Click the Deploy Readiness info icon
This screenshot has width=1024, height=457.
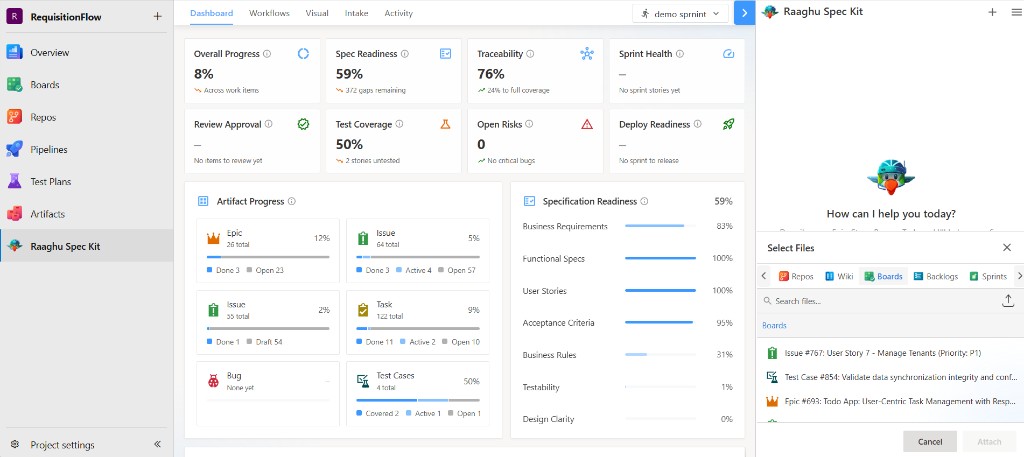[x=697, y=124]
